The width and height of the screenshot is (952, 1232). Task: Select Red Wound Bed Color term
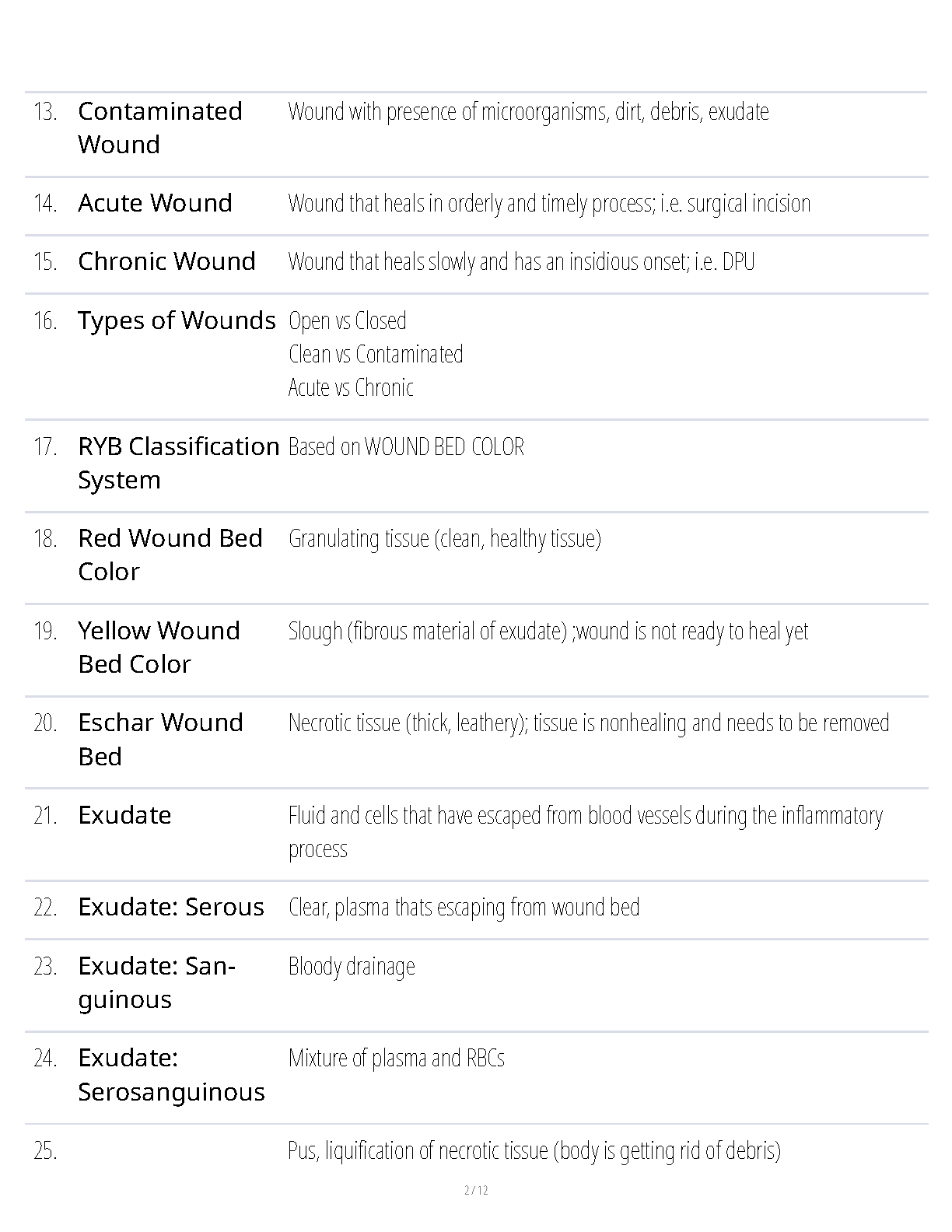pos(170,555)
